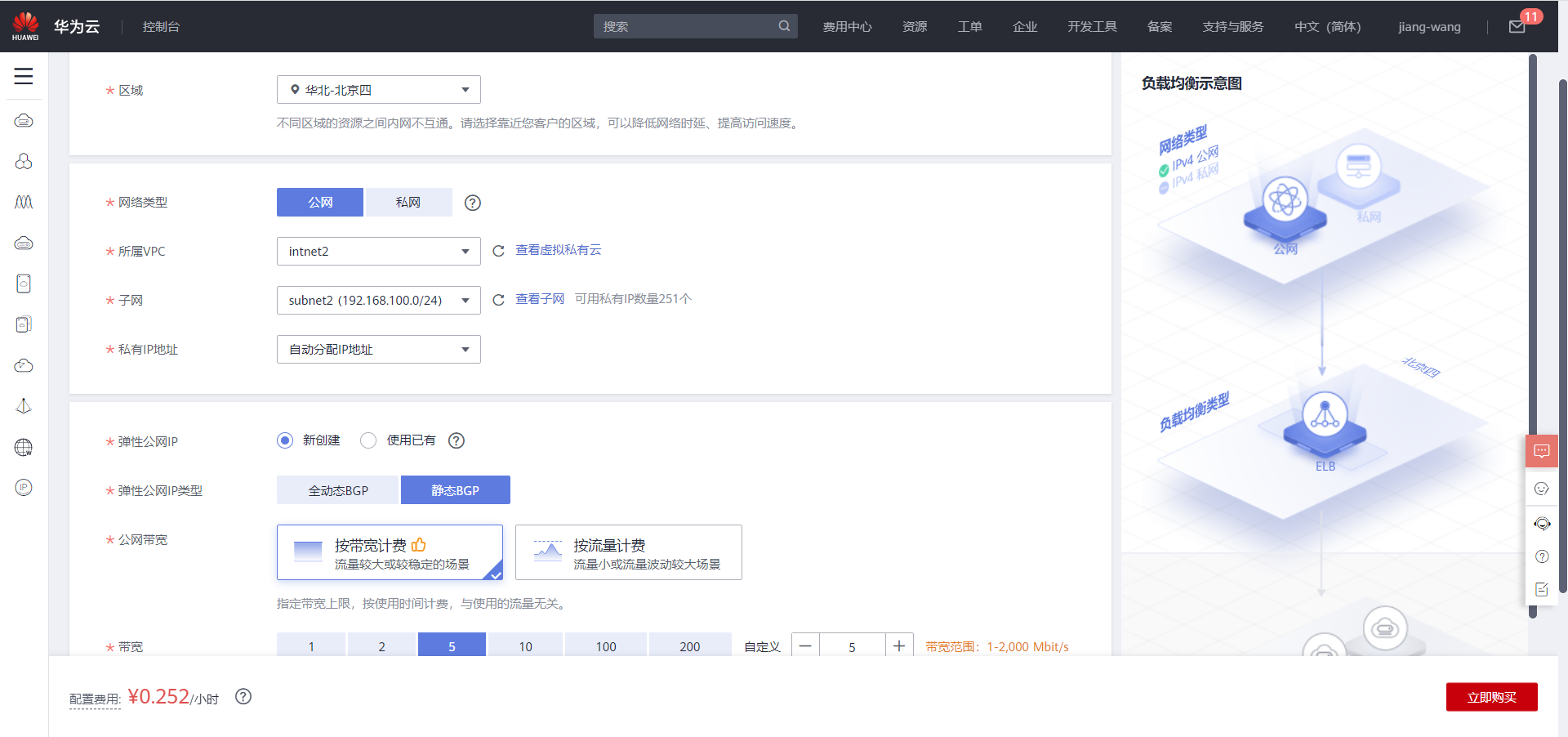Click the question mark help icon
The height and width of the screenshot is (737, 1568).
click(1542, 556)
